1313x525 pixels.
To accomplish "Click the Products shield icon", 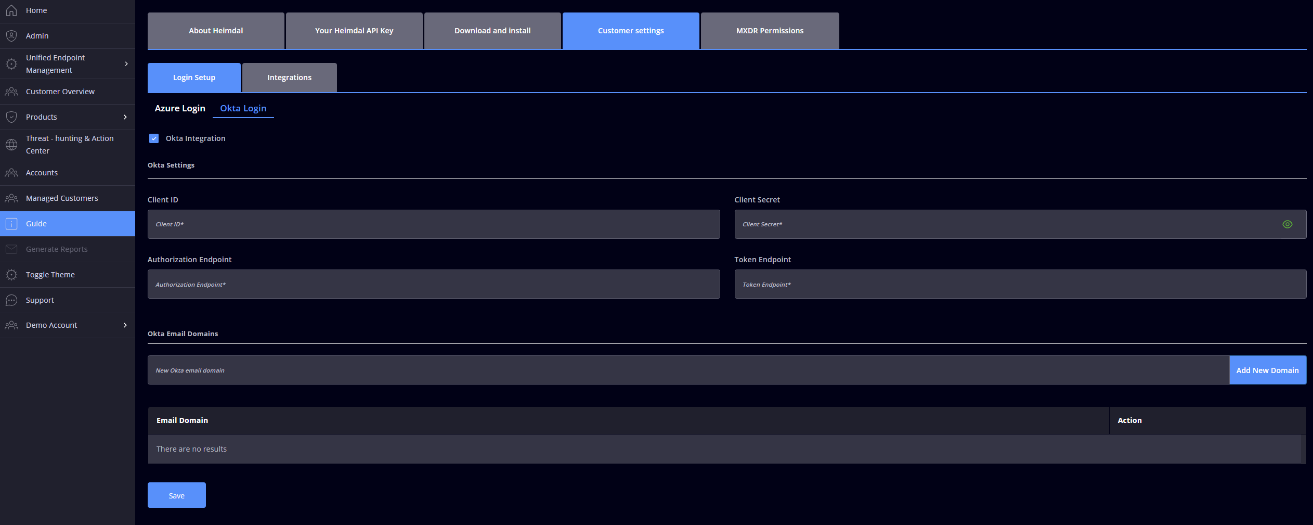I will click(11, 117).
